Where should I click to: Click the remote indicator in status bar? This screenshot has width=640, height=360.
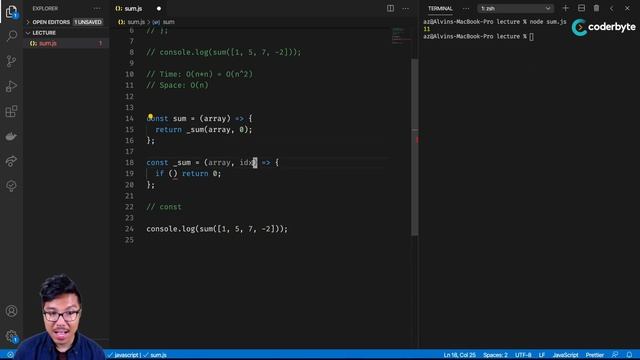coord(10,355)
